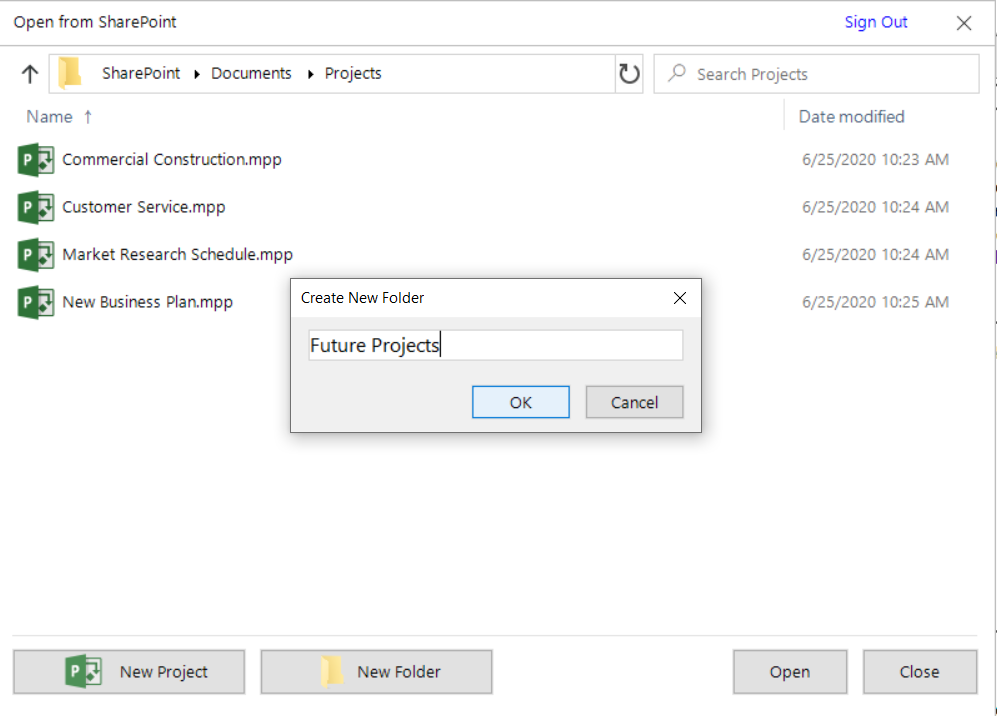Select the Market Research Schedule.mpp file icon

36,255
